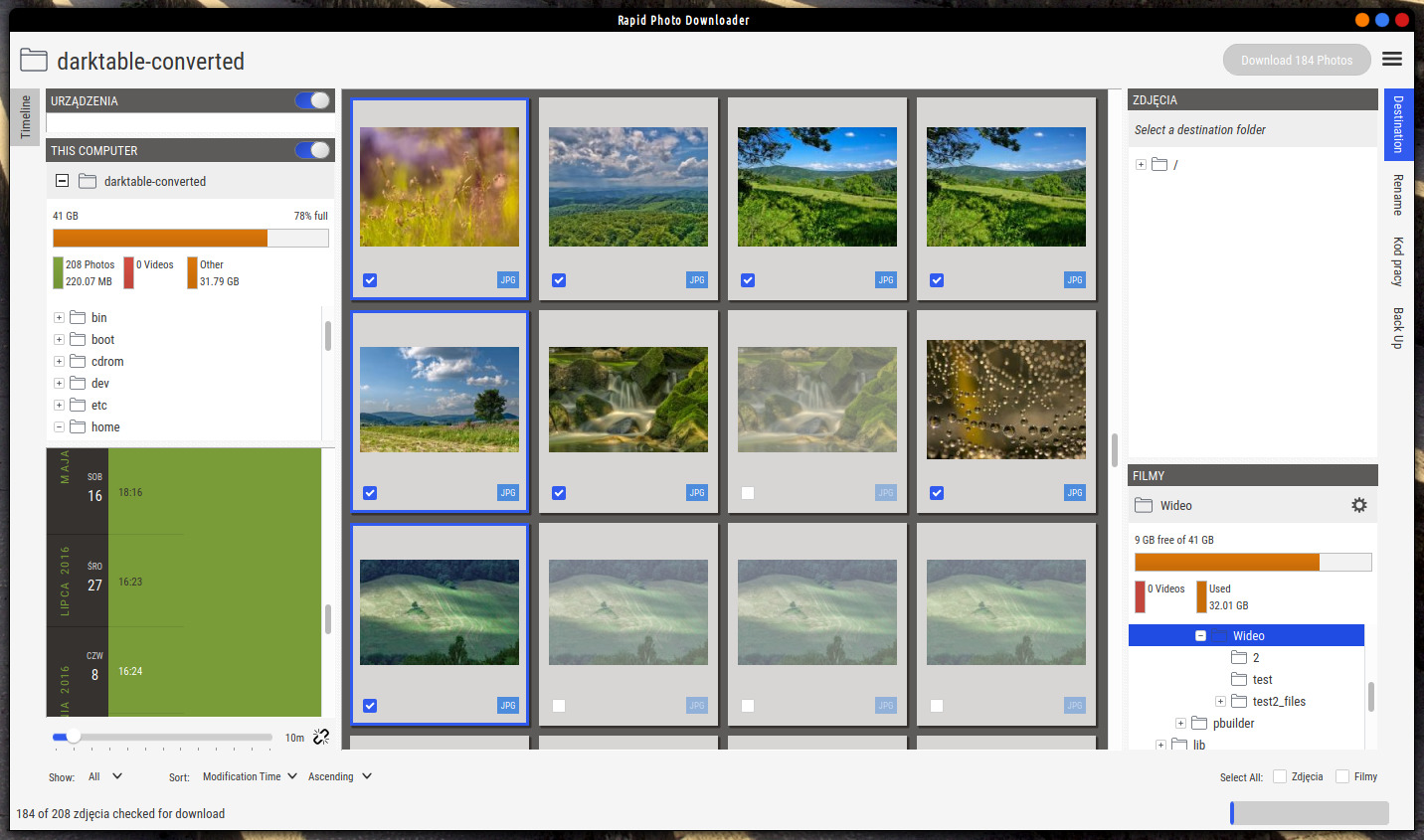This screenshot has width=1424, height=840.
Task: Check the faded waterfall photo checkbox
Action: [748, 493]
